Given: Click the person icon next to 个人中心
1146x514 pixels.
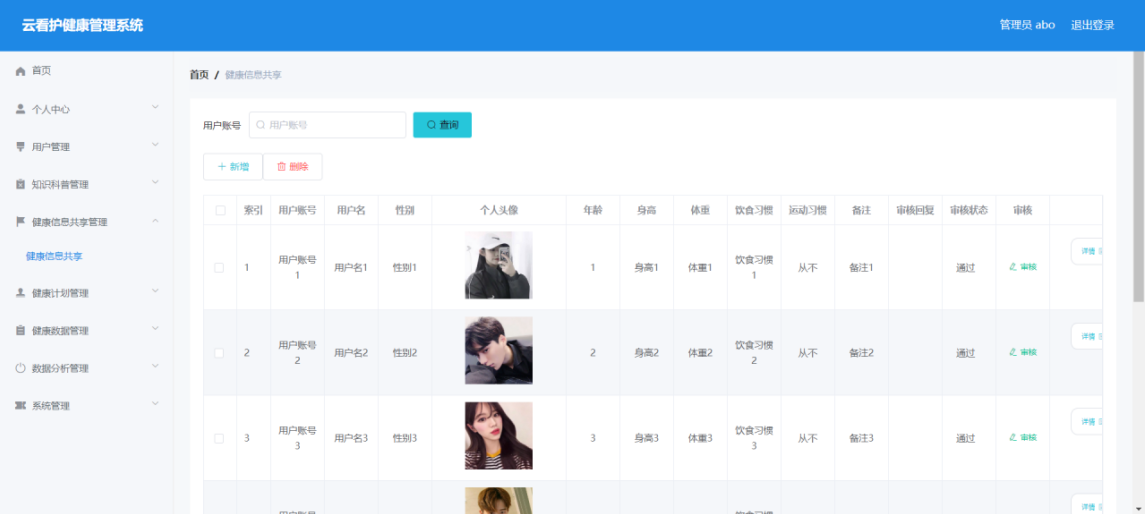Looking at the screenshot, I should point(20,109).
